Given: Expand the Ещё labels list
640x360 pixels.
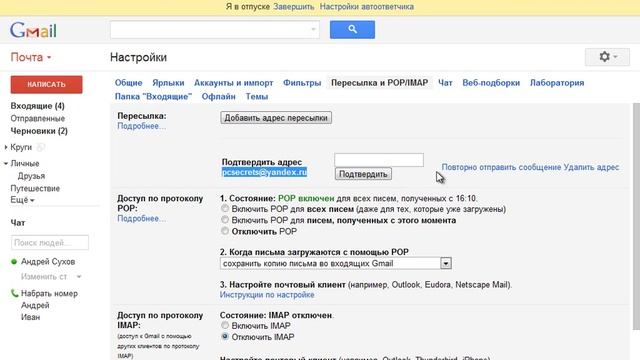Looking at the screenshot, I should click(22, 200).
